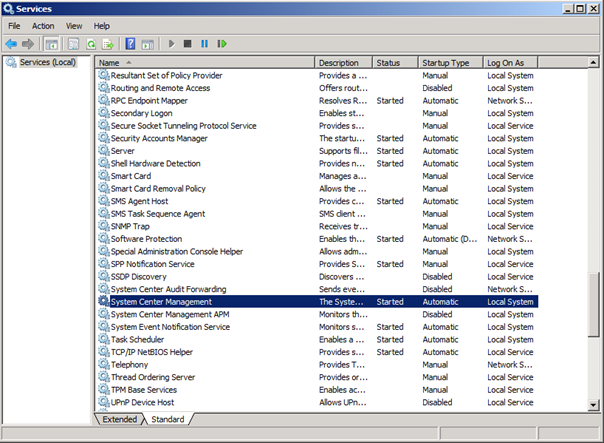The height and width of the screenshot is (443, 604).
Task: Click gear icon beside Secondary Logon
Action: point(103,112)
